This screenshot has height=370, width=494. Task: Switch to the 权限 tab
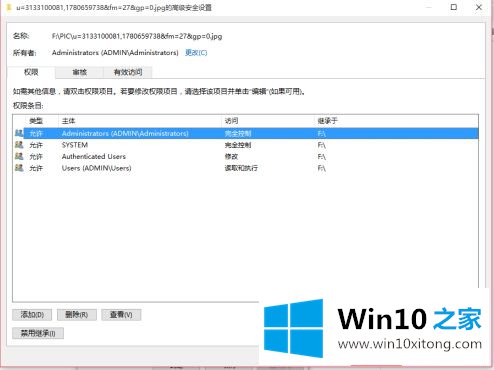pyautogui.click(x=31, y=72)
